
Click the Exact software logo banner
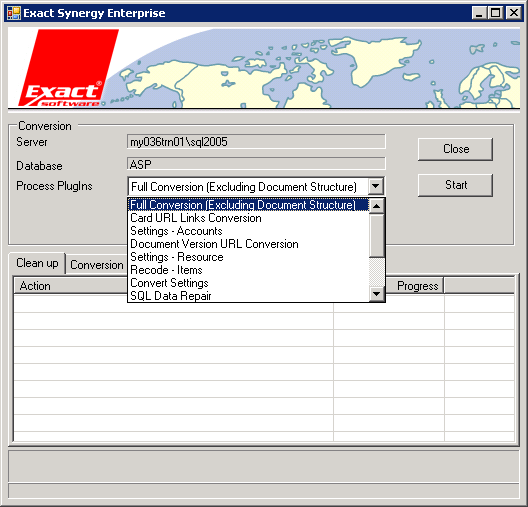coord(264,68)
